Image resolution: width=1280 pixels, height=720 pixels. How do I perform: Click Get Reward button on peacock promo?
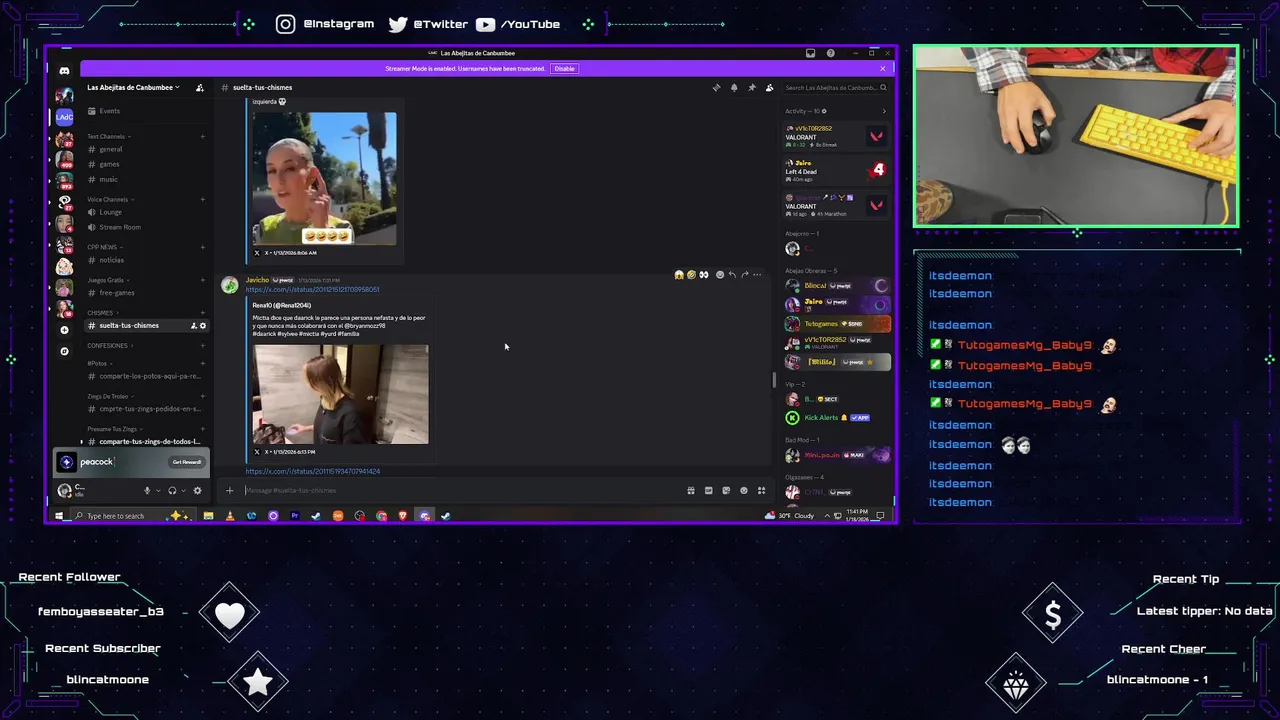click(187, 462)
